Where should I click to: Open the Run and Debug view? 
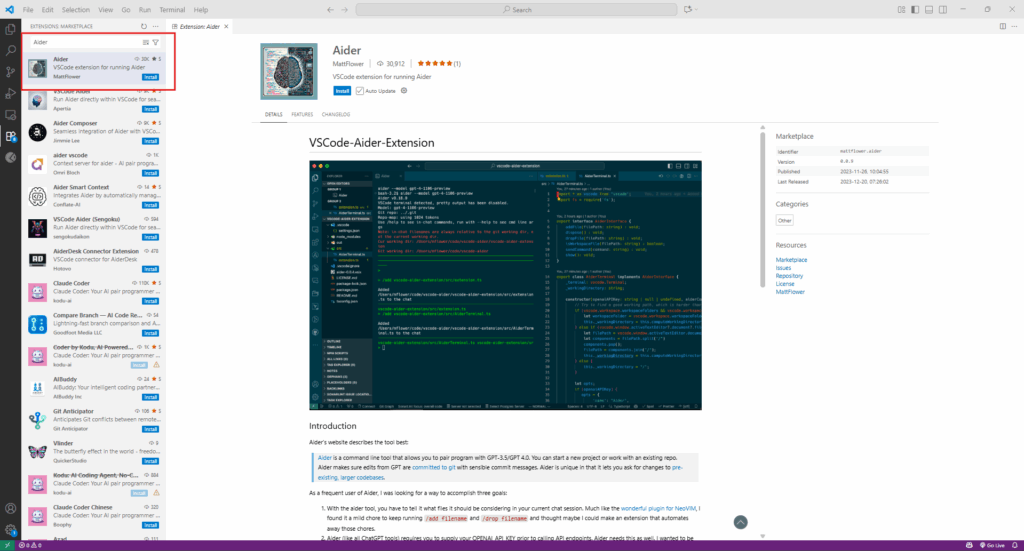pyautogui.click(x=11, y=93)
